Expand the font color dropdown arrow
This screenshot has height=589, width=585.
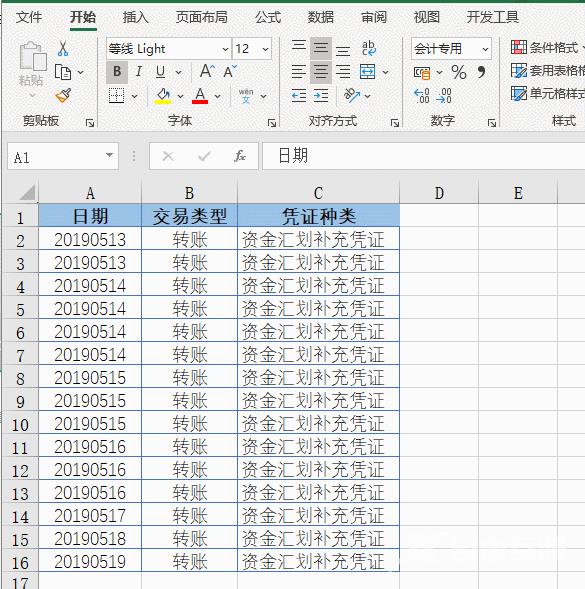218,97
